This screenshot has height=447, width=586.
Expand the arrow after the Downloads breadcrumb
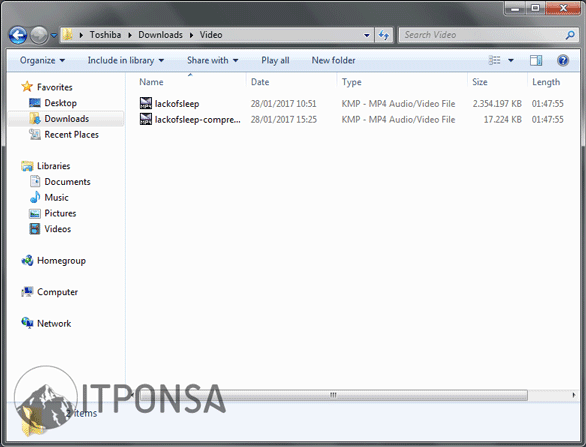191,35
